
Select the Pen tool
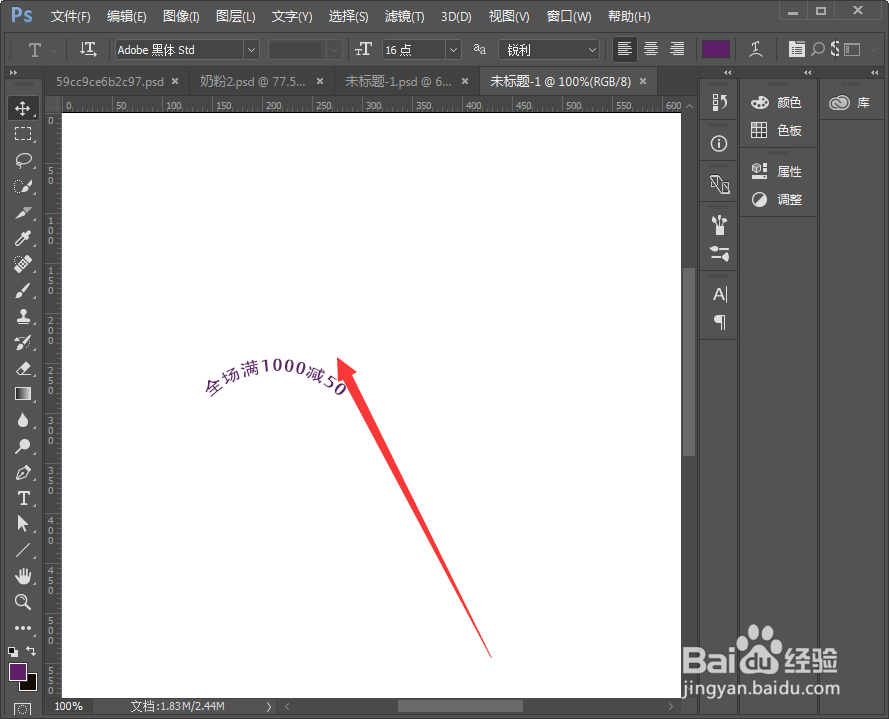23,472
